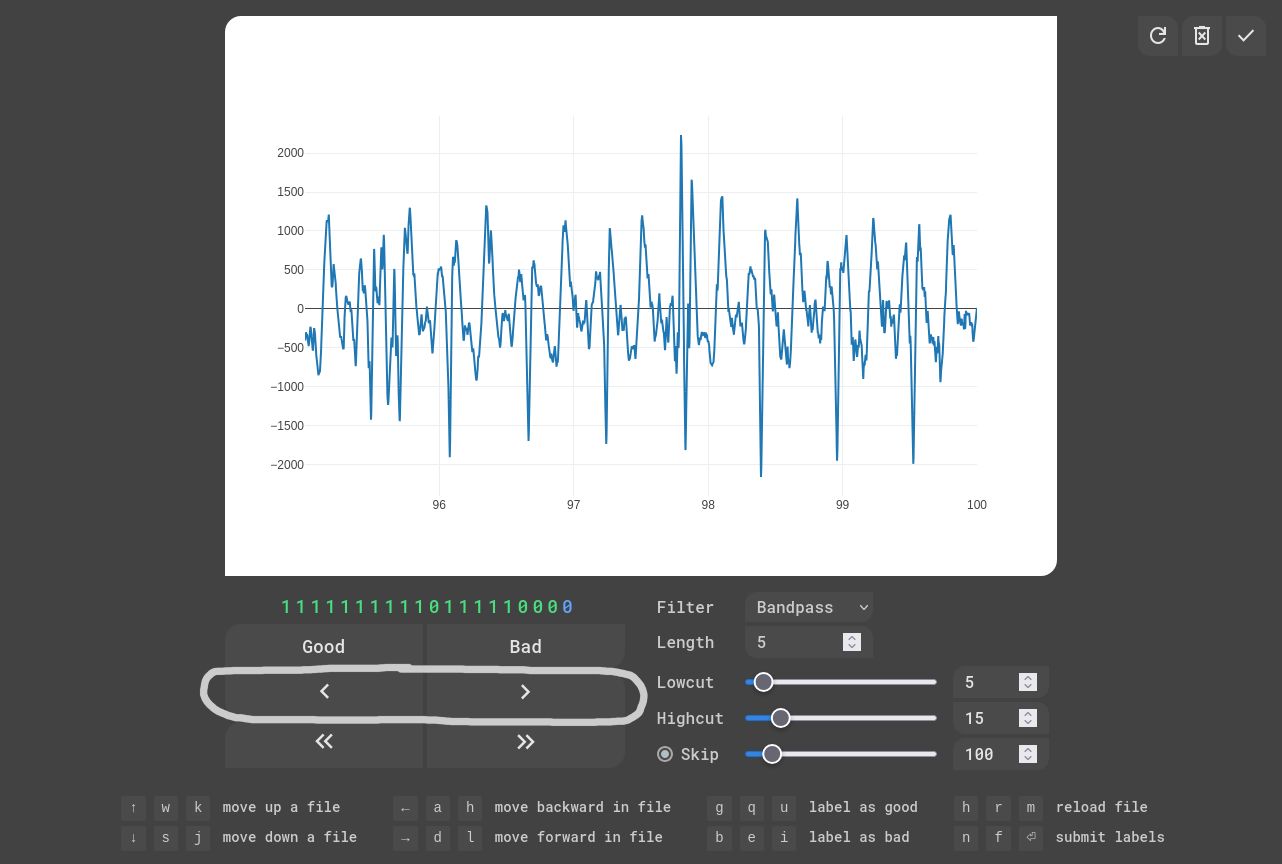Screen dimensions: 1282x864
Task: Click the blue current label digit in the sequence
Action: (568, 607)
